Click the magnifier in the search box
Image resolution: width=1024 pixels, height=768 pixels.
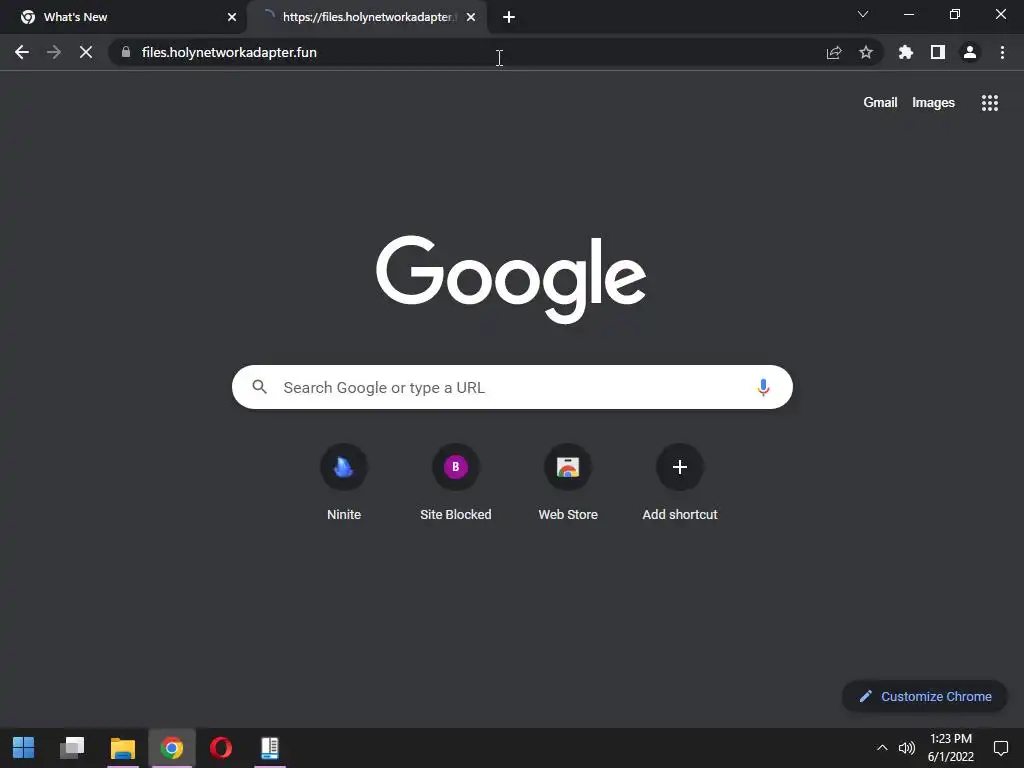click(259, 387)
